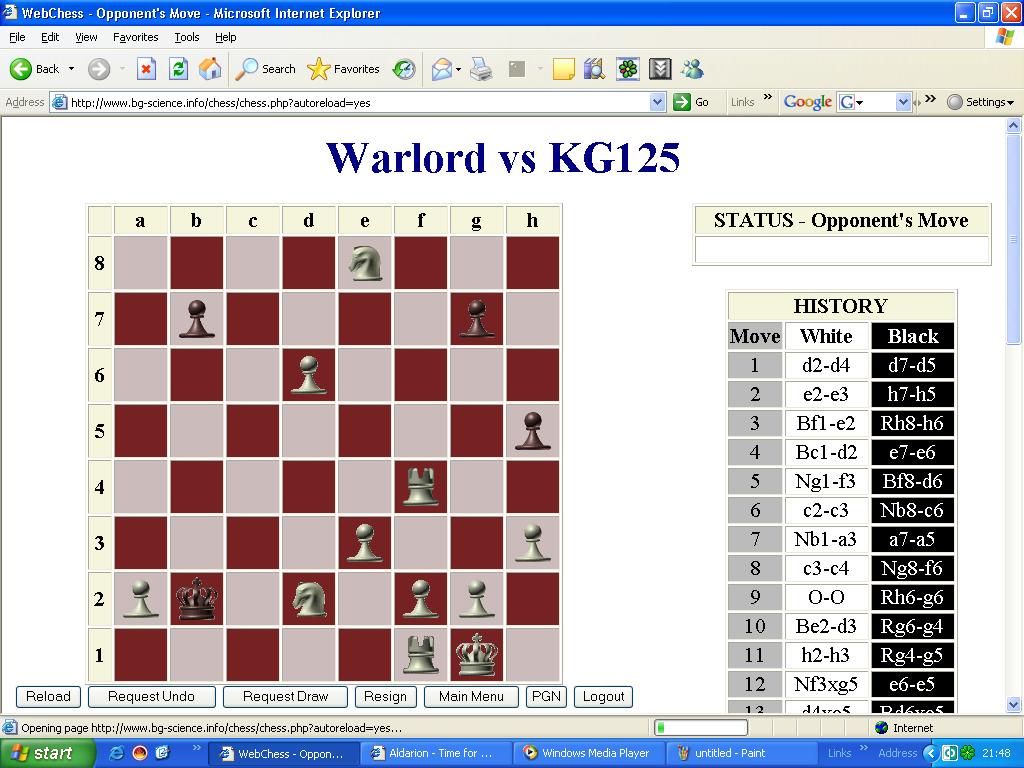Viewport: 1024px width, 768px height.
Task: Click the ICQ flower toolbar icon
Action: click(x=627, y=69)
